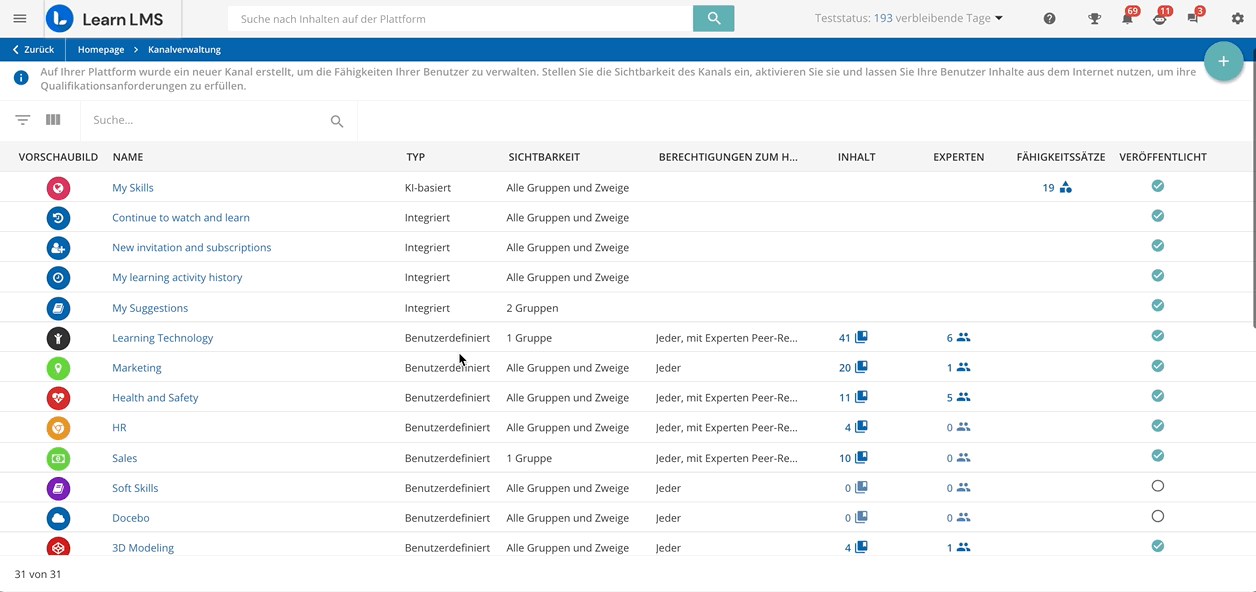The image size is (1256, 592).
Task: Open the admin settings gear icon
Action: [1237, 19]
